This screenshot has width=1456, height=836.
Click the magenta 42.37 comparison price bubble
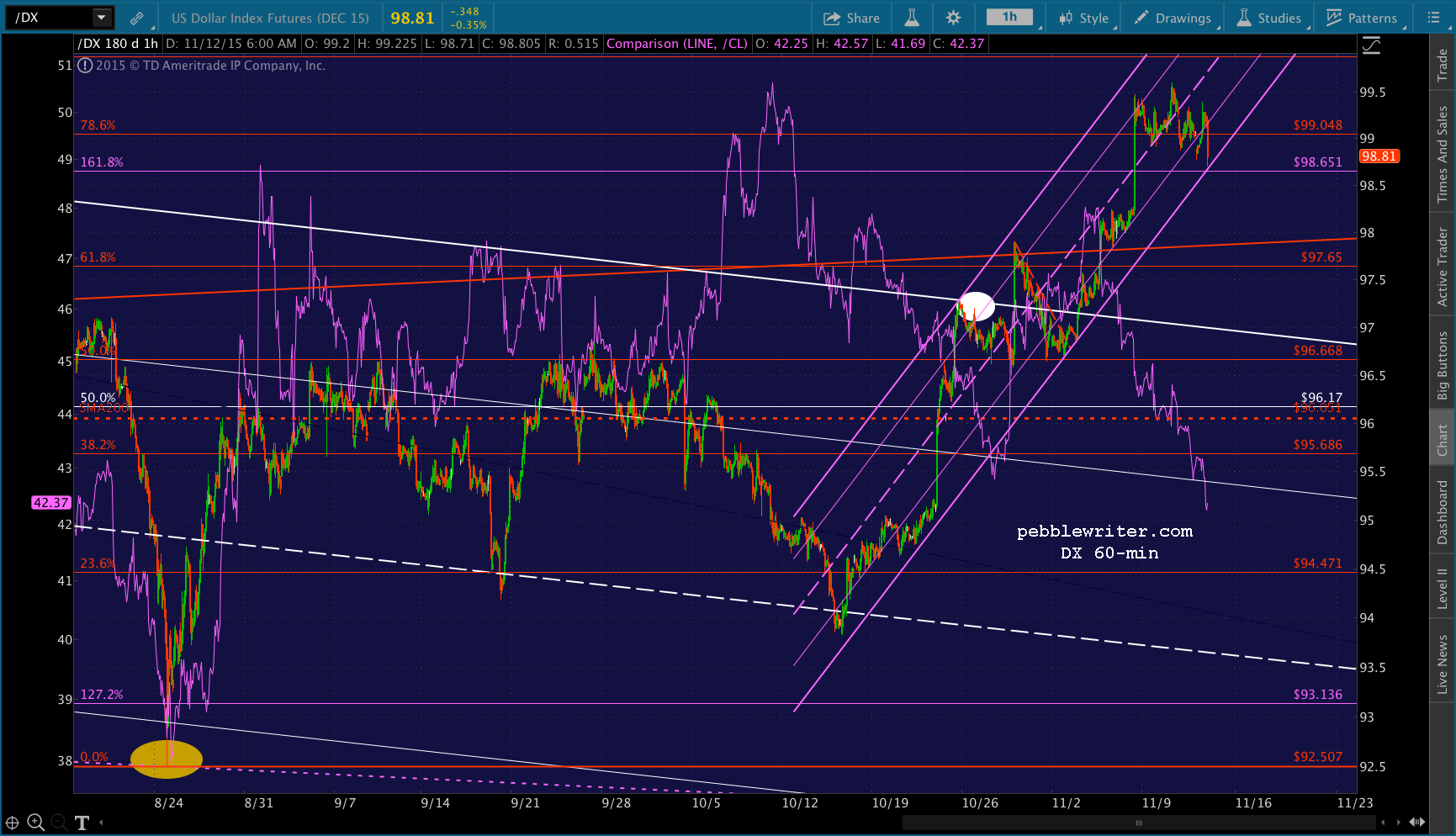(50, 503)
